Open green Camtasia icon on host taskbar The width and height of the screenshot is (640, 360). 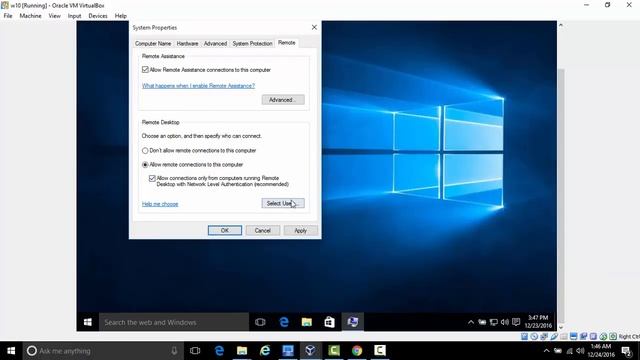click(334, 351)
